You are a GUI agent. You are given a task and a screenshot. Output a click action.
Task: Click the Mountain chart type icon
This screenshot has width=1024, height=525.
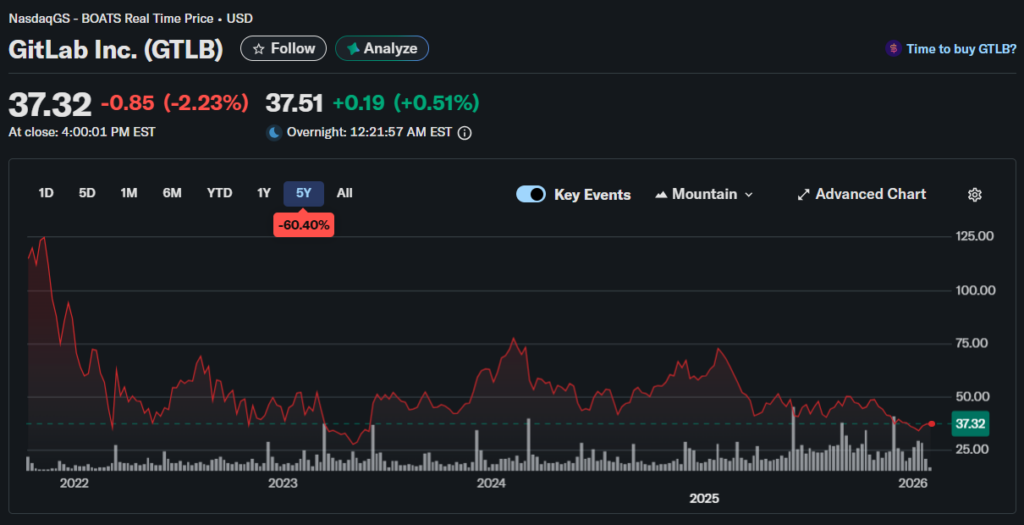pos(660,195)
